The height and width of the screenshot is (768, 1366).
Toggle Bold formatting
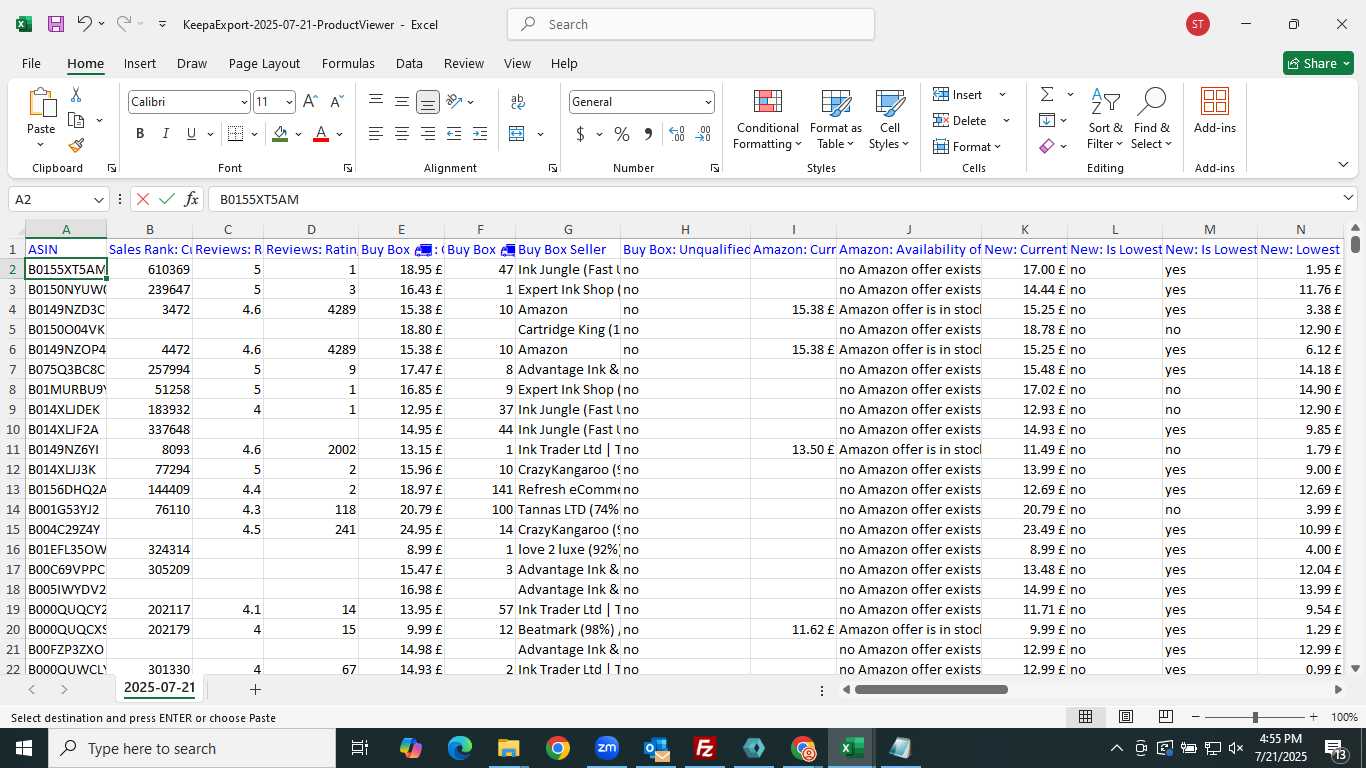point(140,134)
